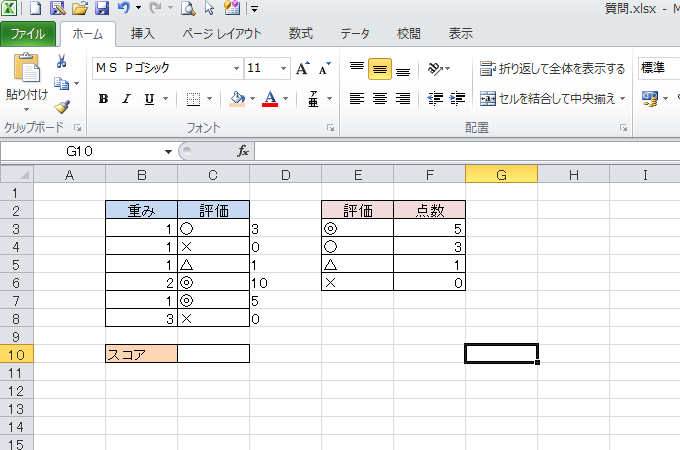Click the Increase Font Size icon
Screen dimensions: 680x450
pos(302,69)
